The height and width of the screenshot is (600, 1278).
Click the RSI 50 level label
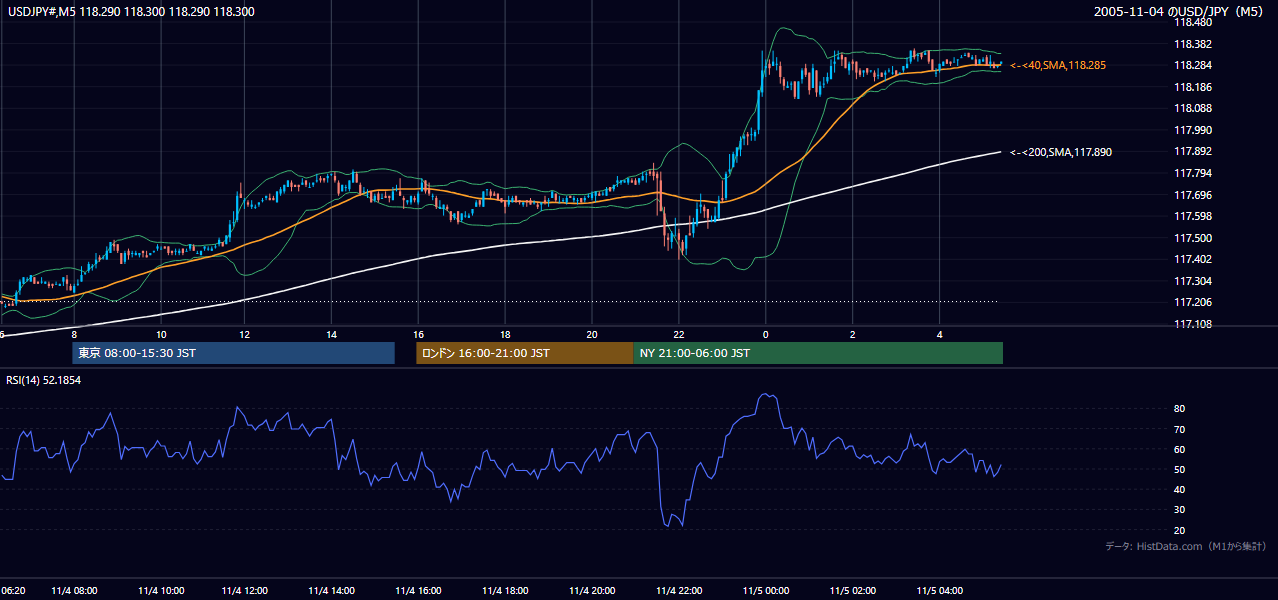(1179, 469)
